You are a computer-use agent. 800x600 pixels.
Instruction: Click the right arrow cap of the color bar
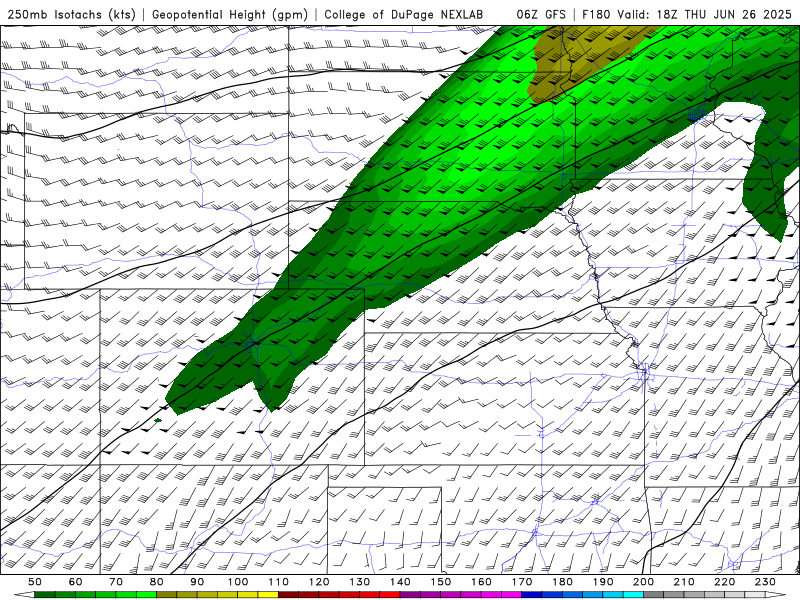(776, 594)
